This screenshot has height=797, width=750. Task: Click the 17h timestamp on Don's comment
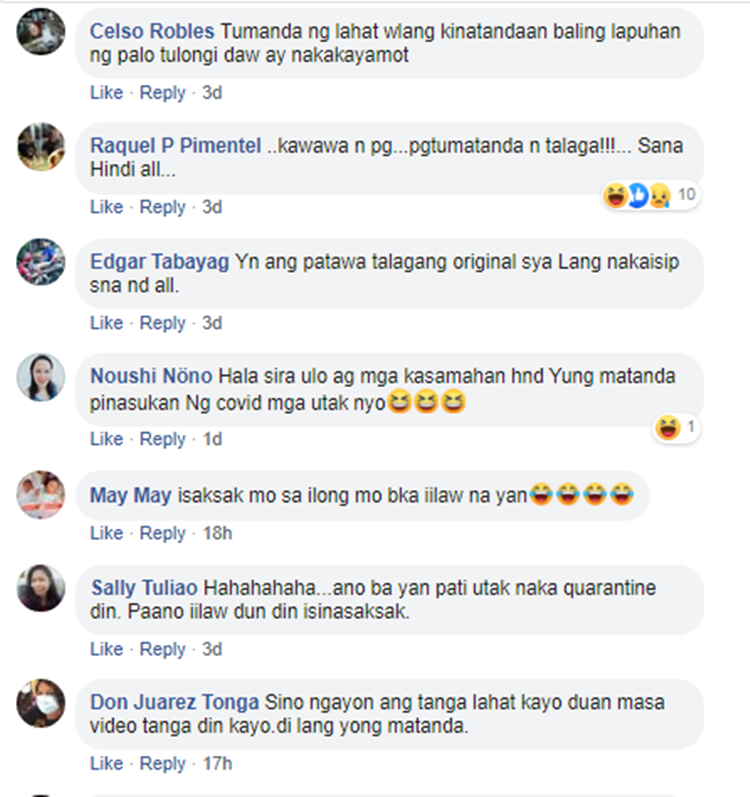tap(217, 763)
